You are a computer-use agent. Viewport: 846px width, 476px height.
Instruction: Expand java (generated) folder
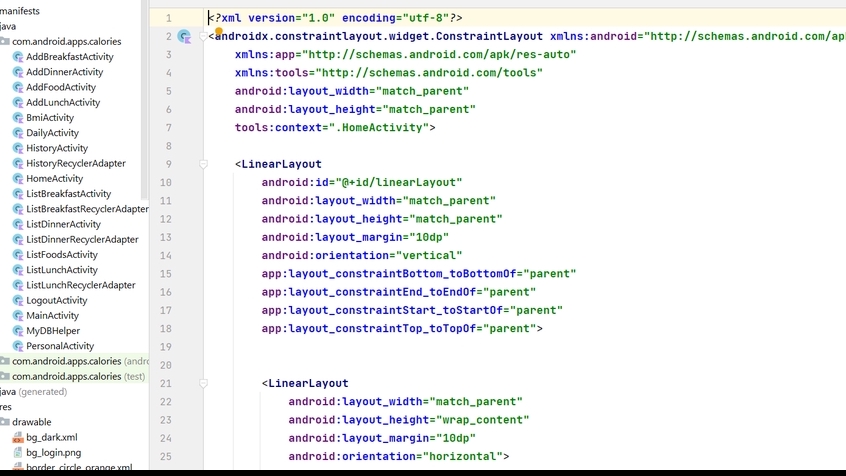pos(33,392)
